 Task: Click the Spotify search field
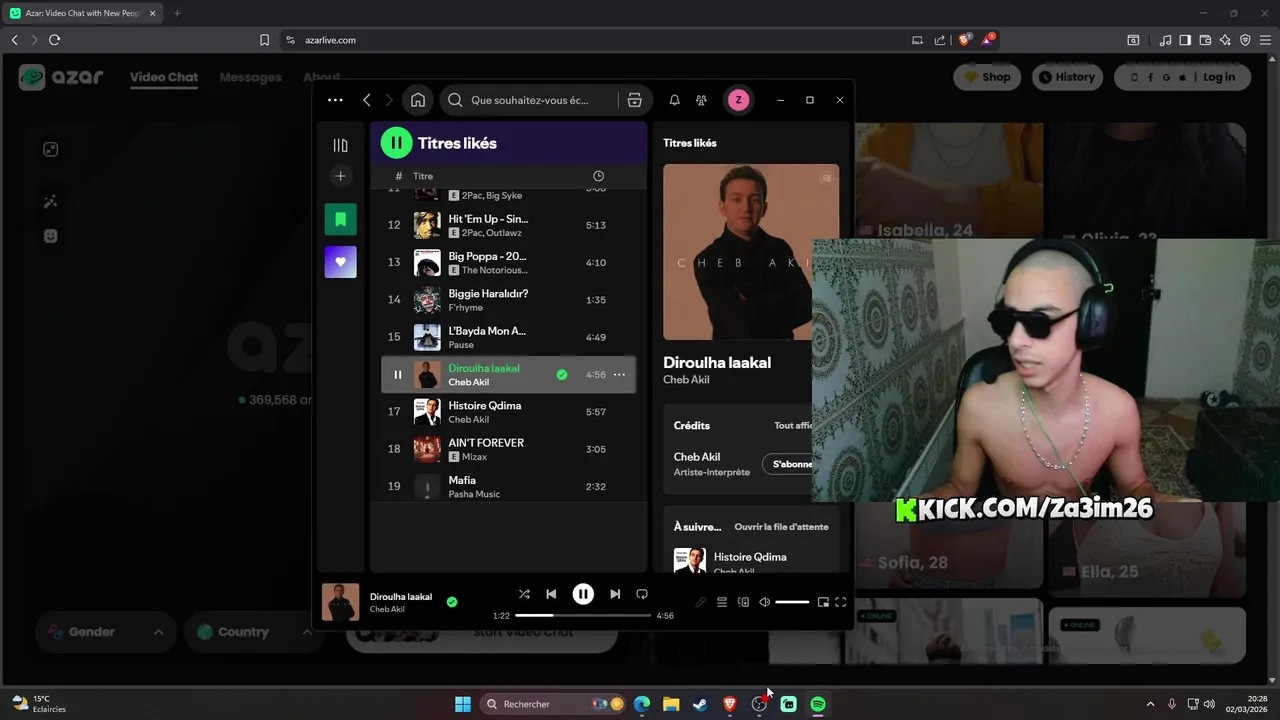click(530, 100)
